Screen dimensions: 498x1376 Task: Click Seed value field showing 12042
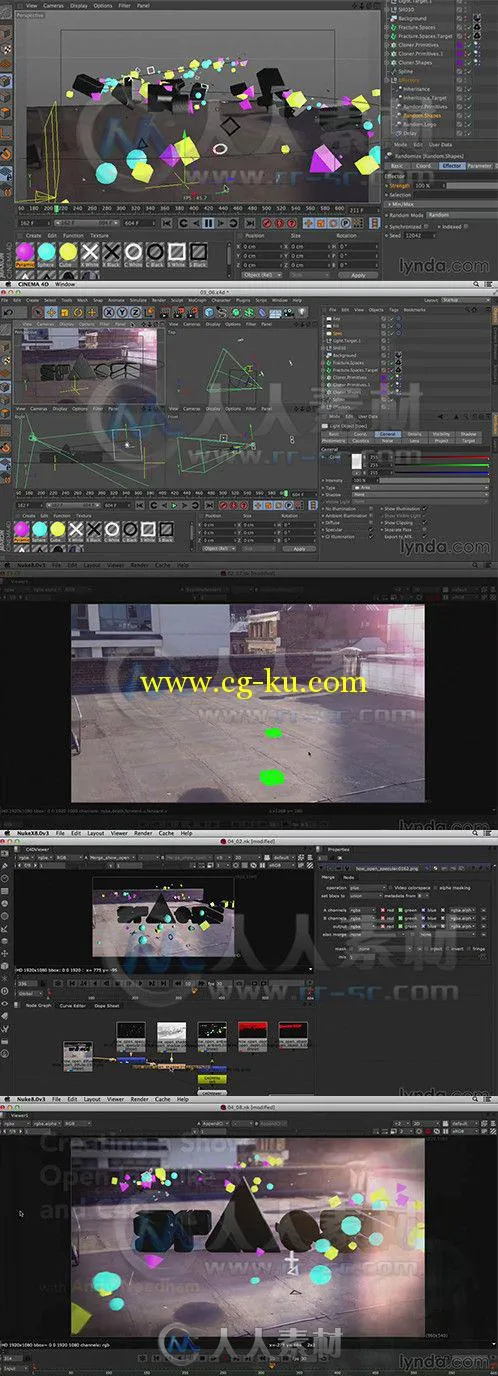pyautogui.click(x=419, y=236)
